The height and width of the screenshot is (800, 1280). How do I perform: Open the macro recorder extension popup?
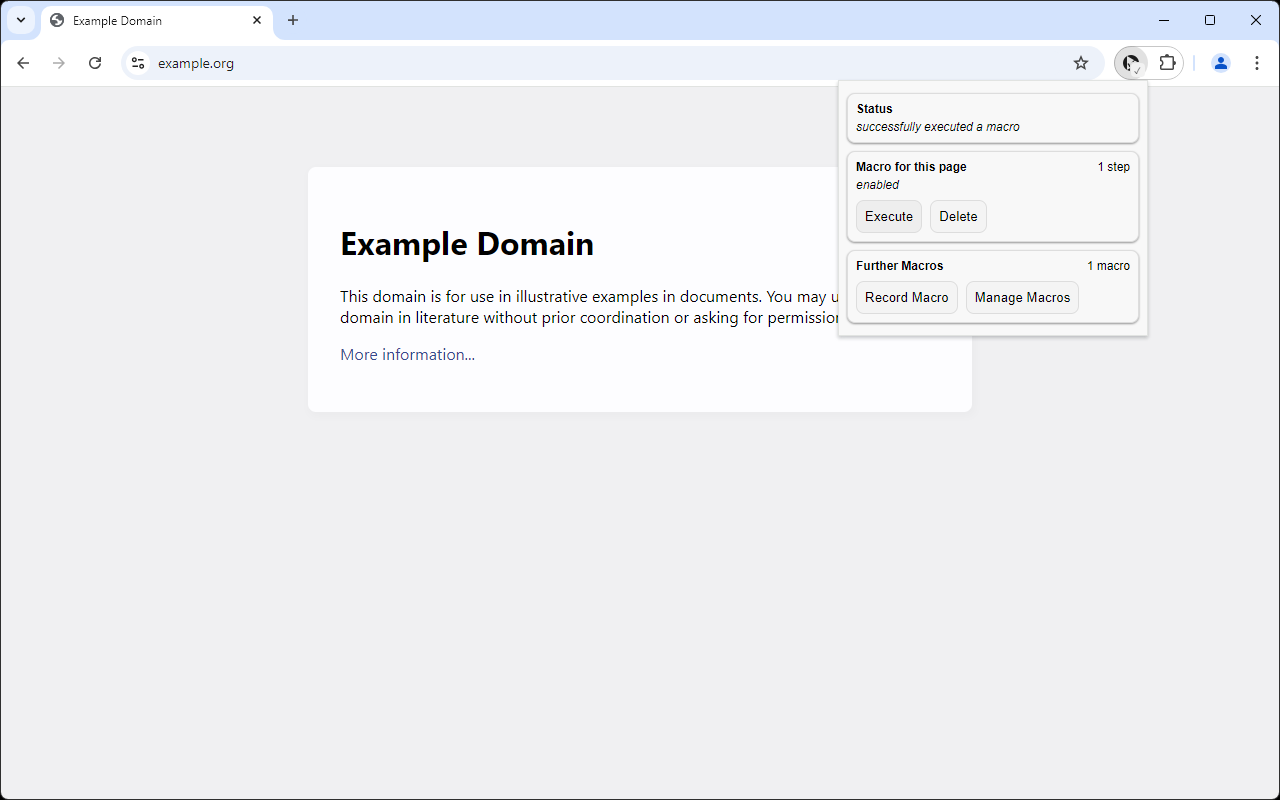point(1131,62)
